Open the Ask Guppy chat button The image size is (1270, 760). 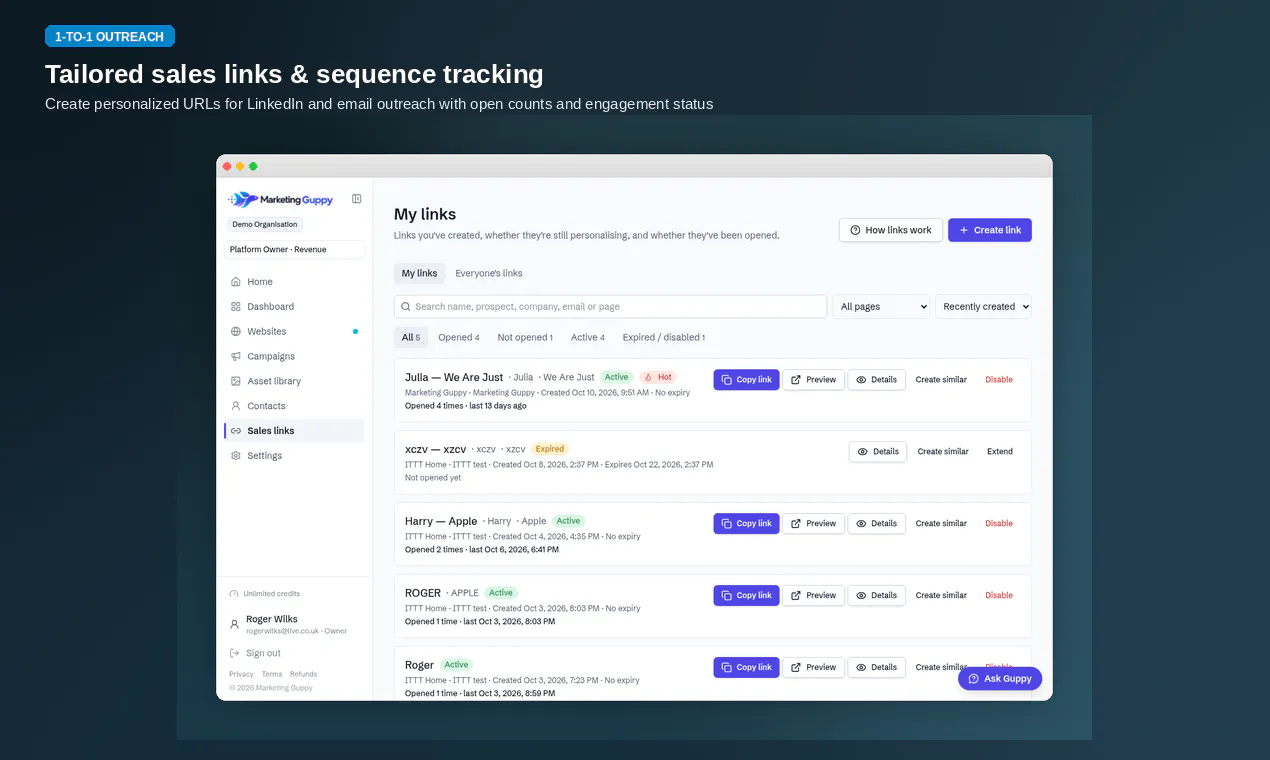click(x=1000, y=679)
